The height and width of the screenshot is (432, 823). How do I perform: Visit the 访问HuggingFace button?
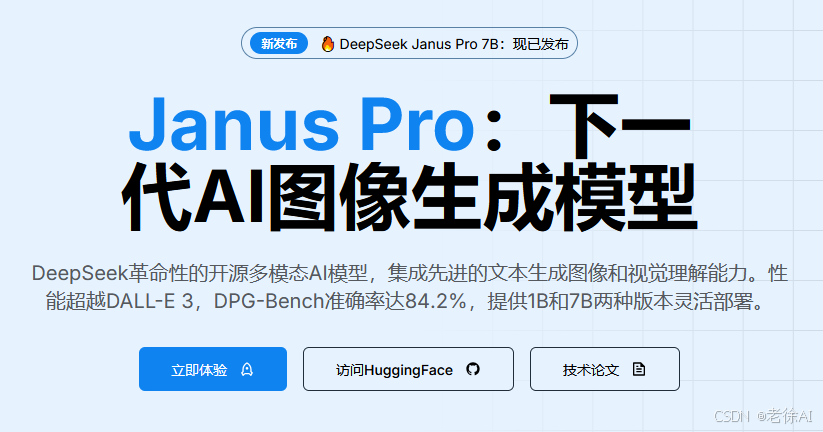[x=408, y=369]
